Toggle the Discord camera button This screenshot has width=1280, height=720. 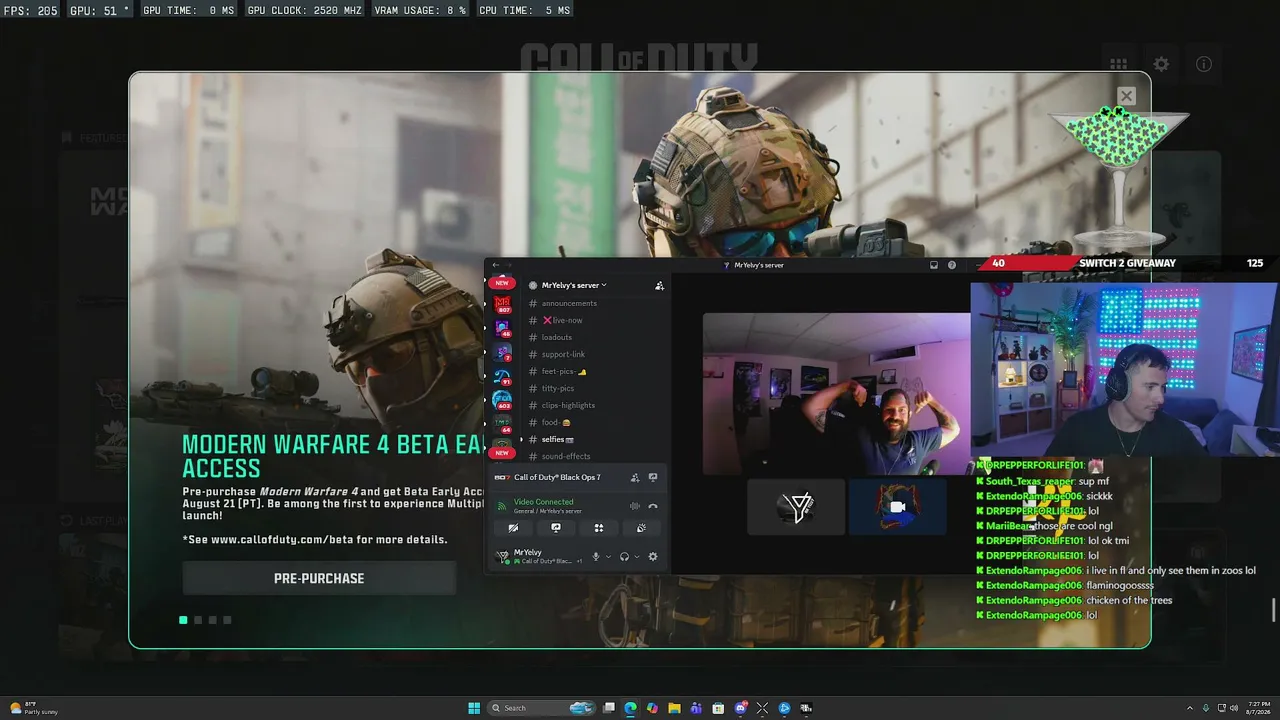513,528
